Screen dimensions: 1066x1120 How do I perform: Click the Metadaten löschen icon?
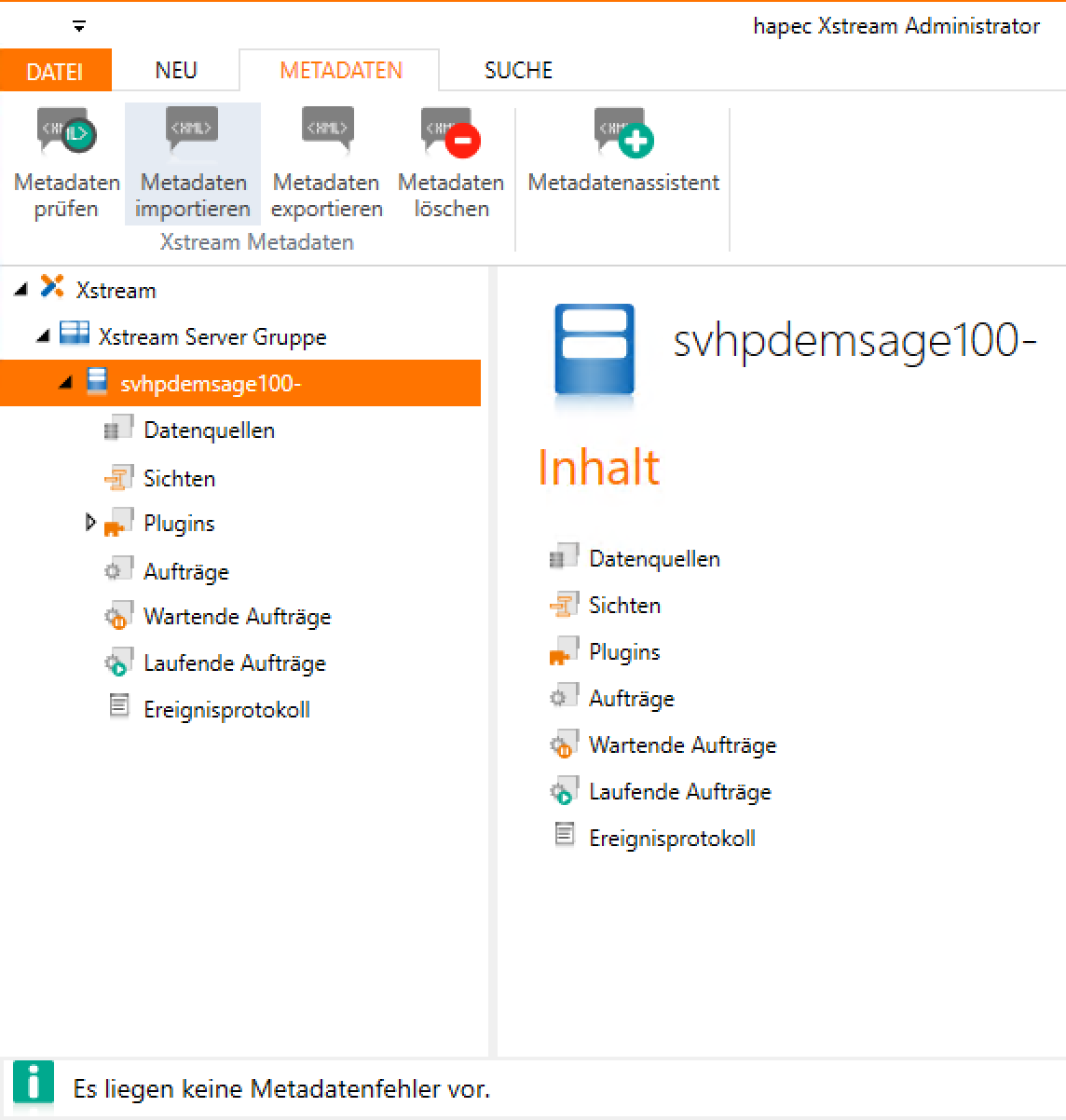click(x=451, y=134)
